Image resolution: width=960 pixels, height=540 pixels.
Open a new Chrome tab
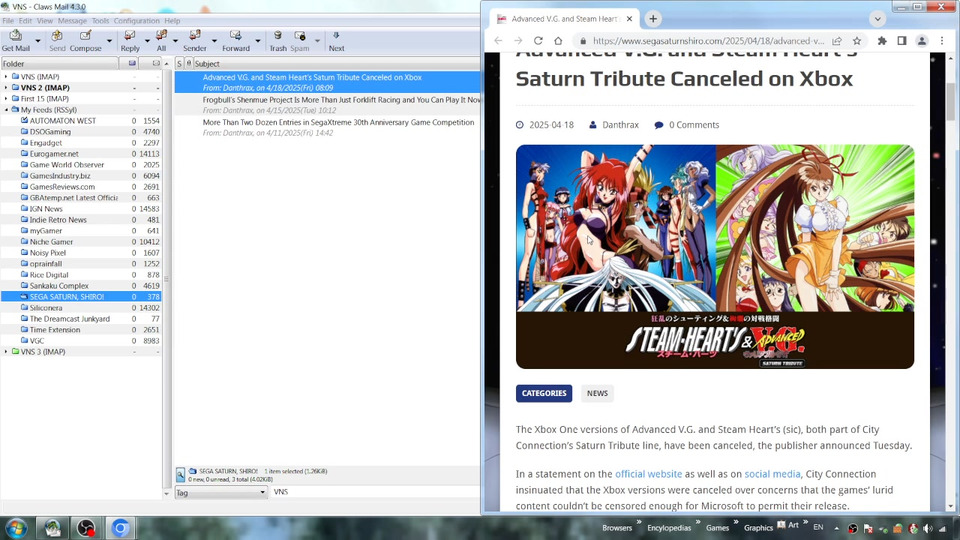pos(653,19)
